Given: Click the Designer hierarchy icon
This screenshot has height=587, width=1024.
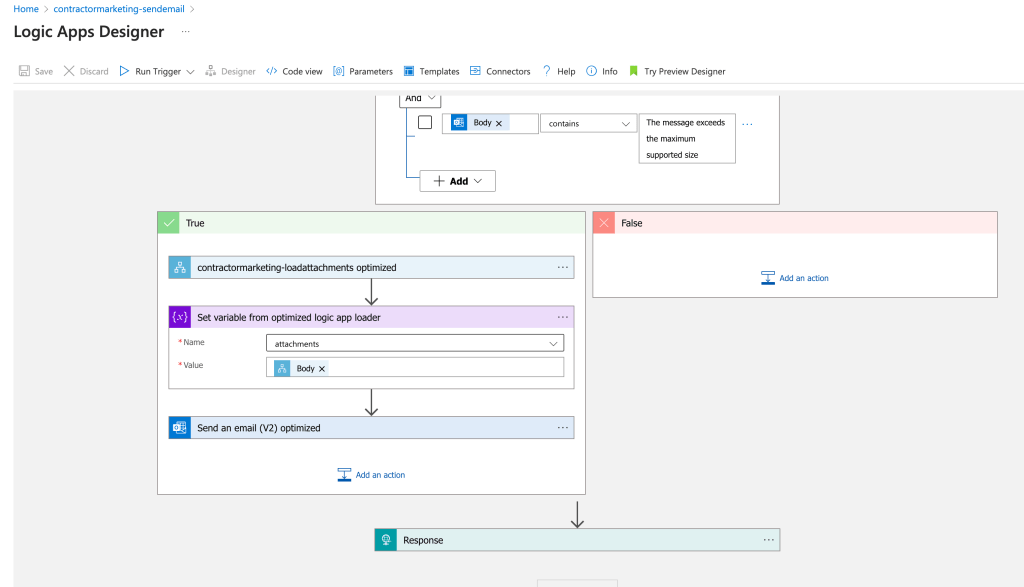Looking at the screenshot, I should click(x=210, y=71).
